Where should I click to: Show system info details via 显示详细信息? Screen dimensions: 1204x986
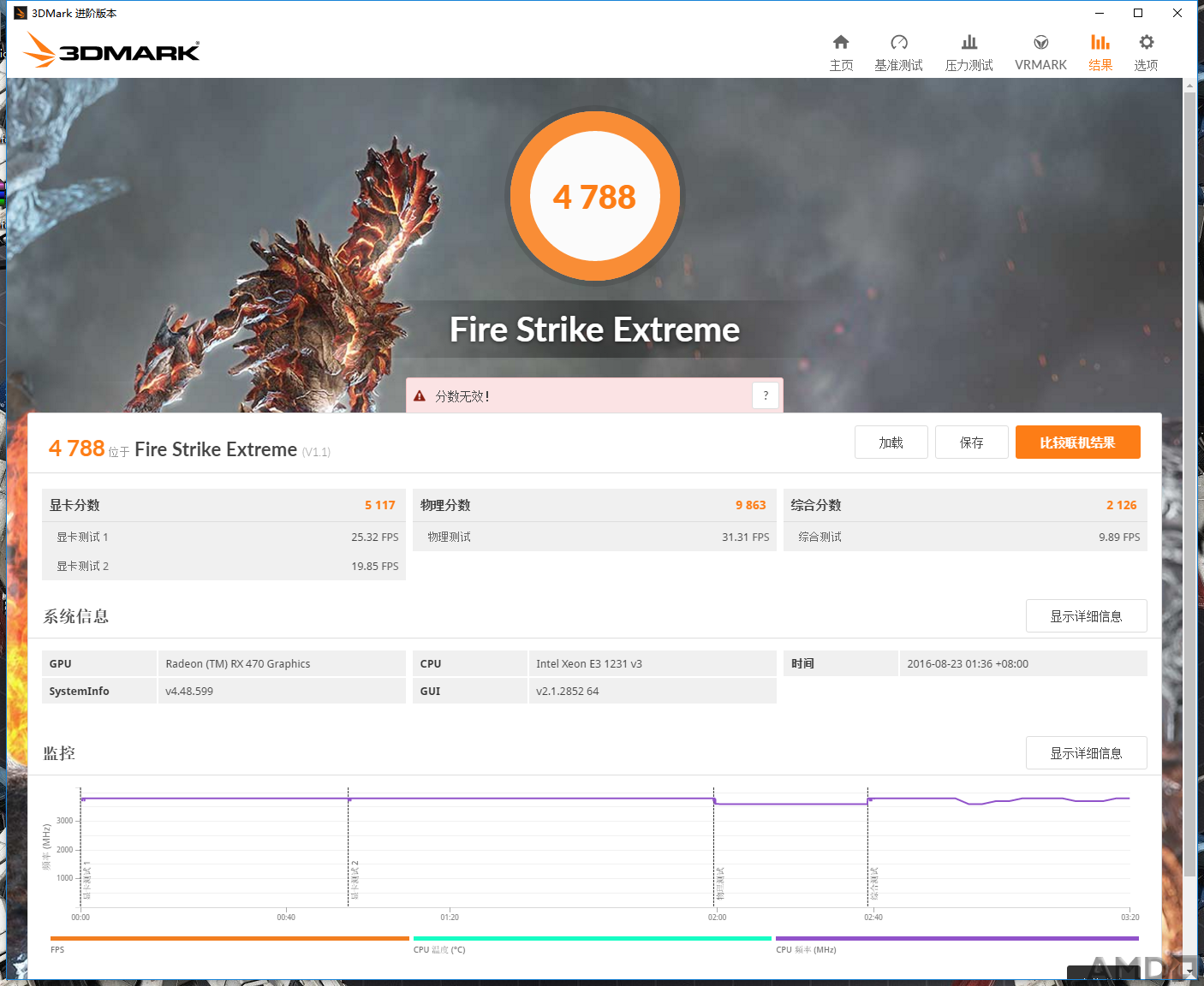(1086, 616)
